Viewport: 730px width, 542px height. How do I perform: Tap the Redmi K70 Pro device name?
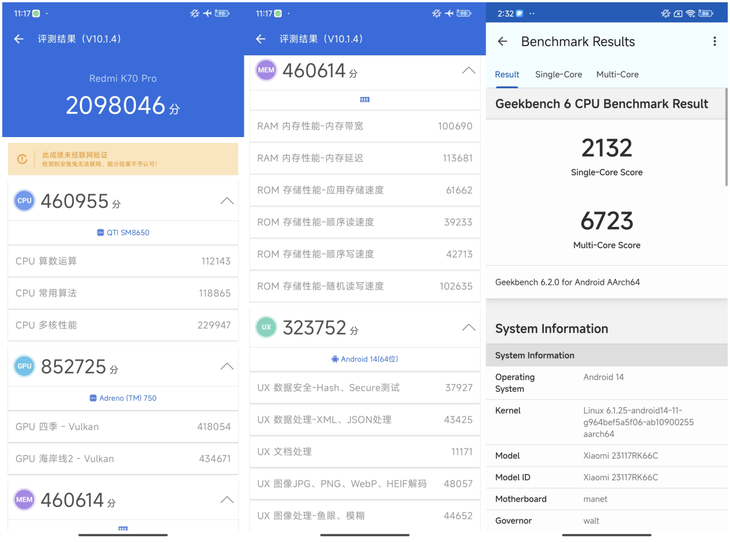[x=123, y=78]
